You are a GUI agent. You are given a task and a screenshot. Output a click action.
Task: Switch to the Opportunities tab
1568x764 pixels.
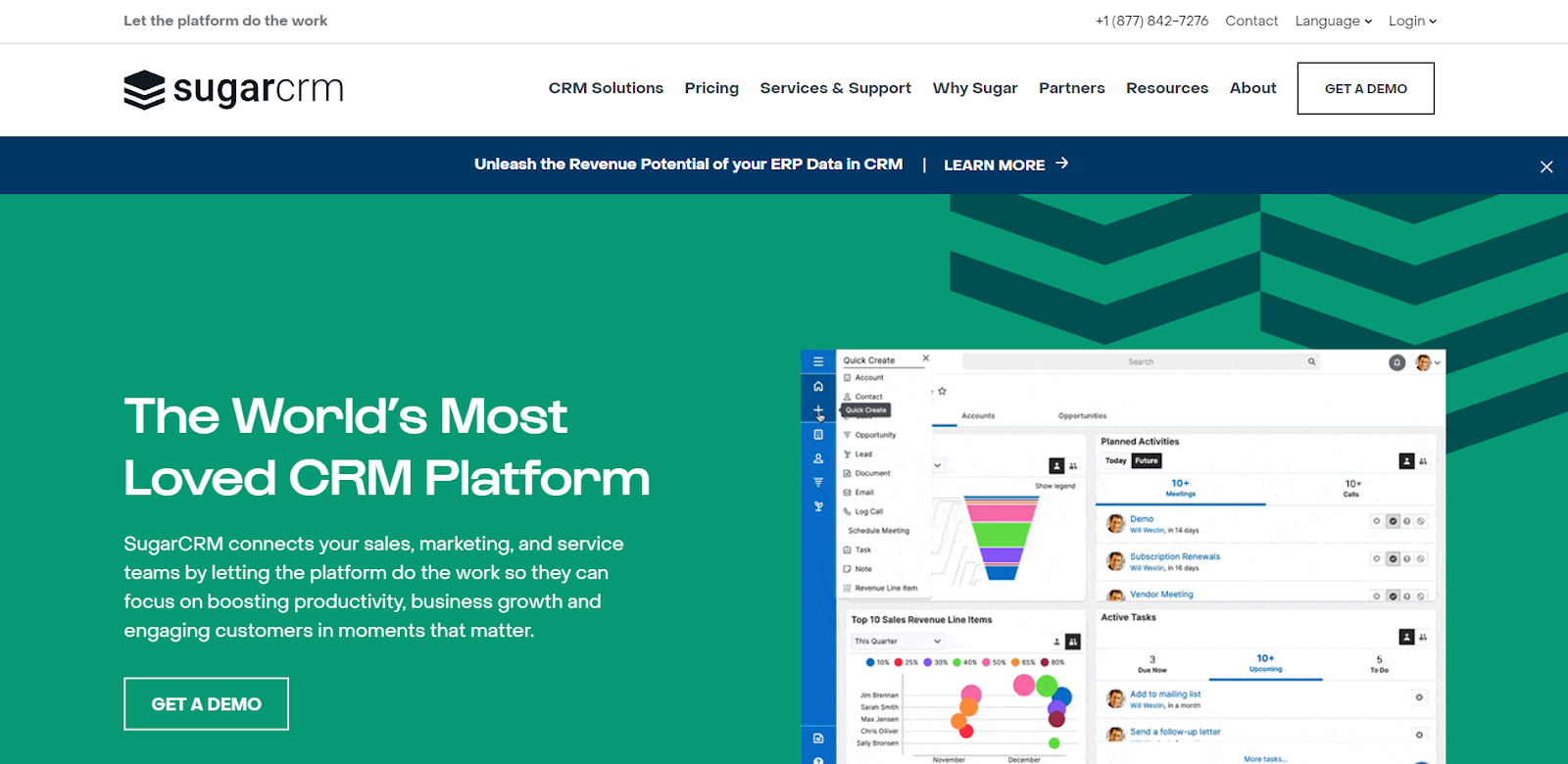(x=1082, y=416)
